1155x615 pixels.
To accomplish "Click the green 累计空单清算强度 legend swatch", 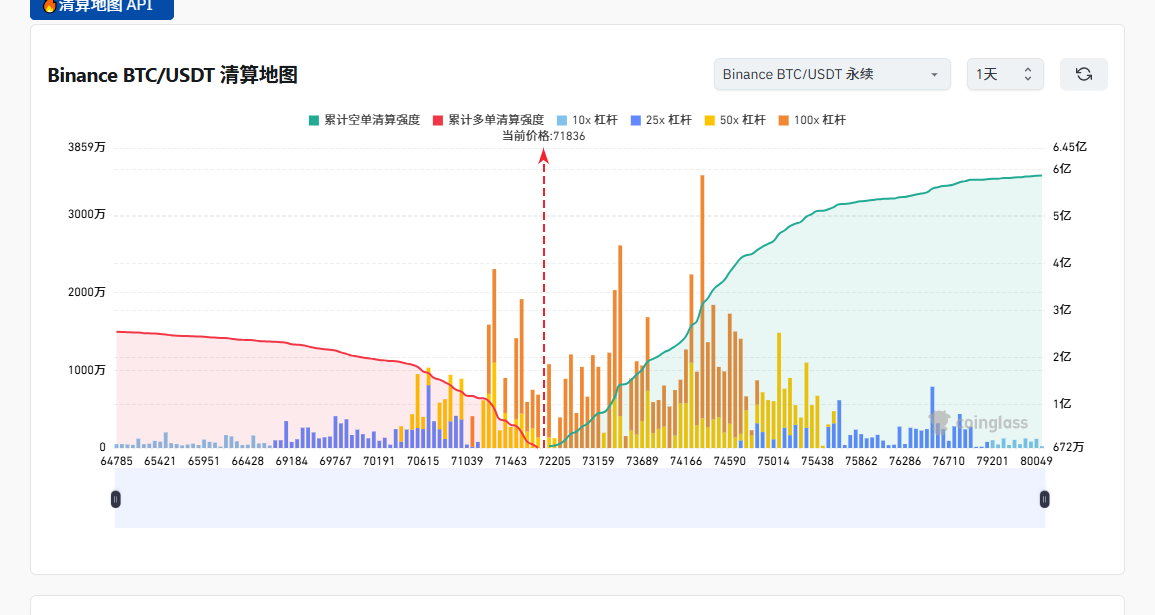I will coord(315,120).
